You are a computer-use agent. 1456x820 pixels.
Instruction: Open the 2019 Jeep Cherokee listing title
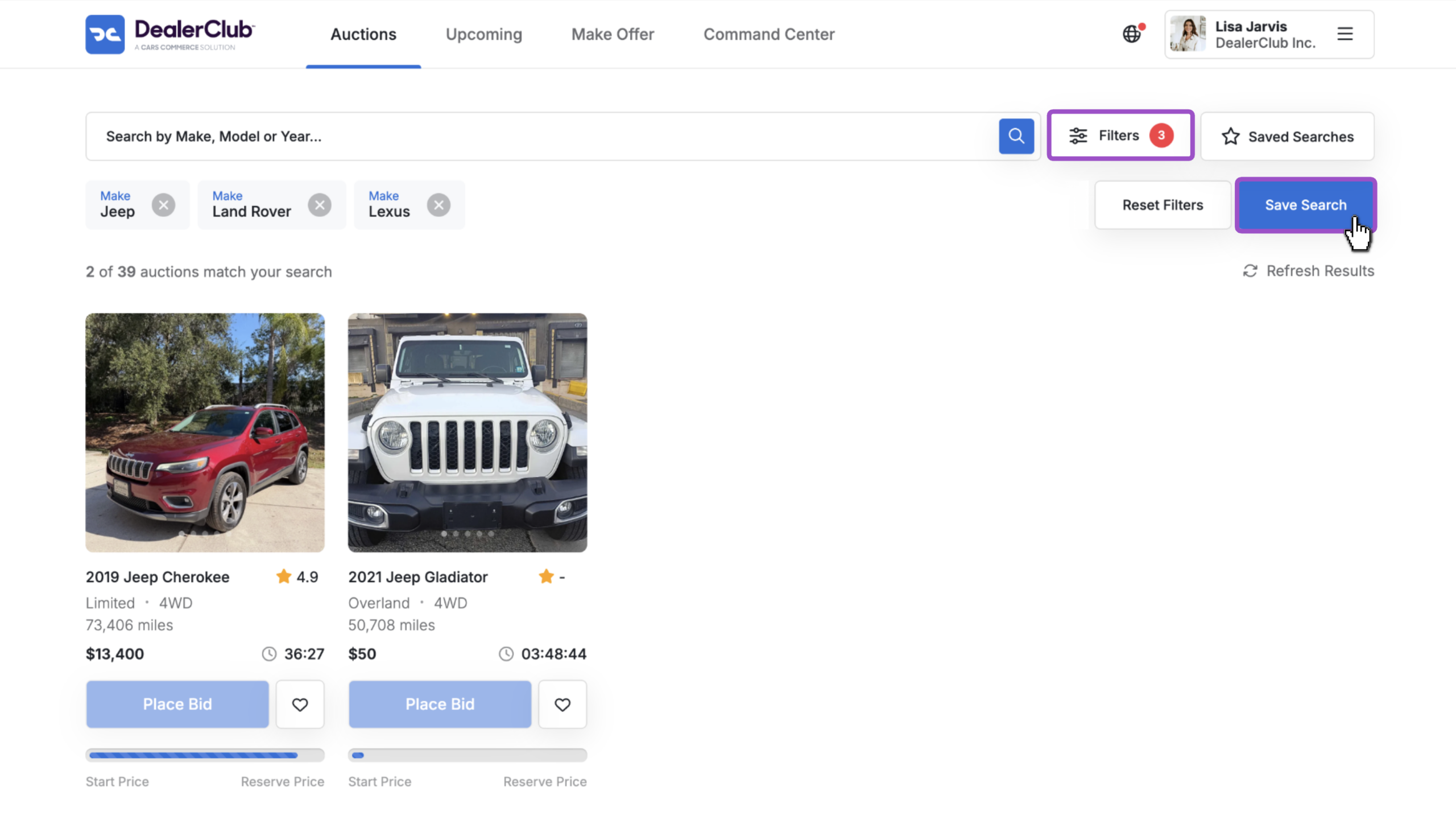[x=158, y=576]
